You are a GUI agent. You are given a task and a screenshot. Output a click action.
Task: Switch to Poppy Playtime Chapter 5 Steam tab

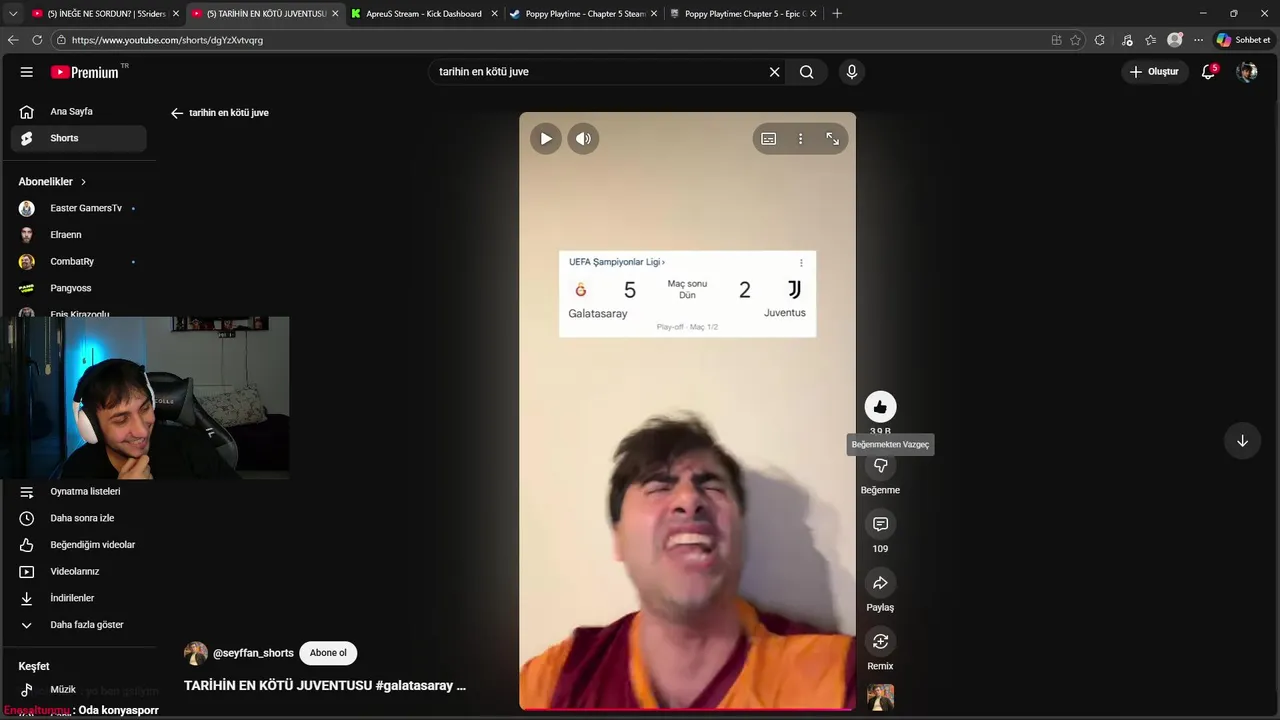click(583, 14)
